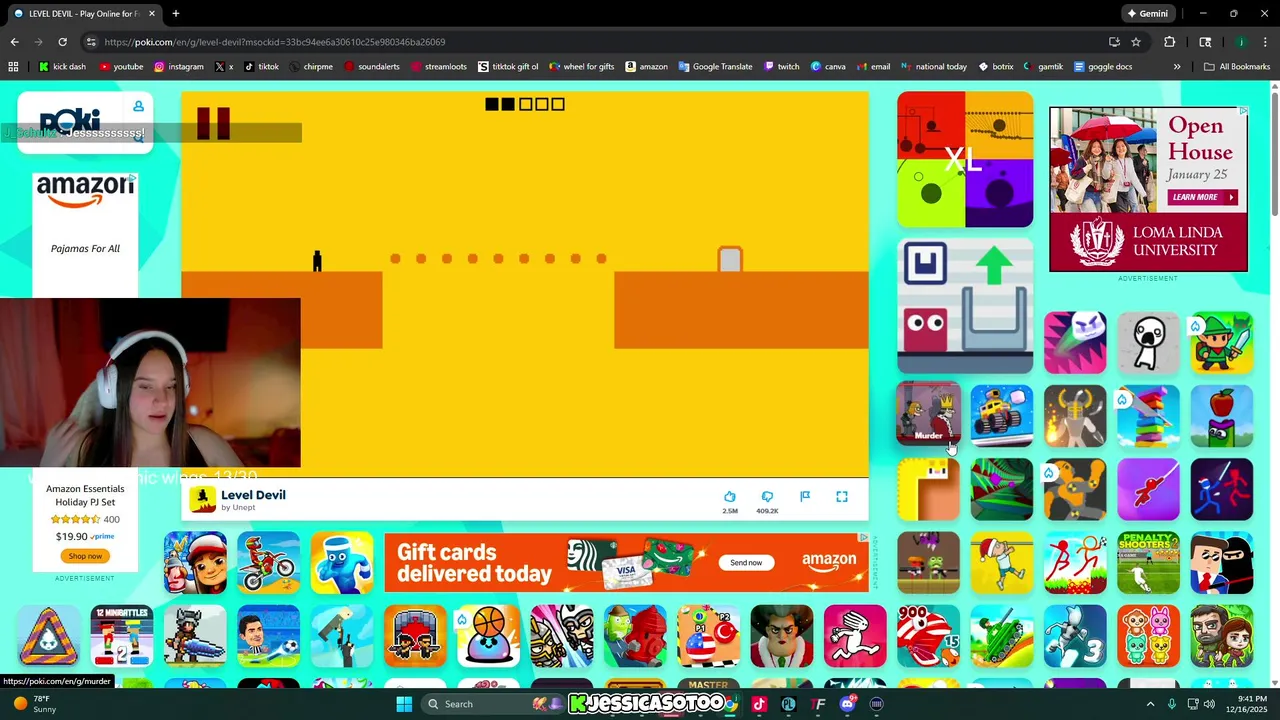Open a new browser tab

click(176, 14)
